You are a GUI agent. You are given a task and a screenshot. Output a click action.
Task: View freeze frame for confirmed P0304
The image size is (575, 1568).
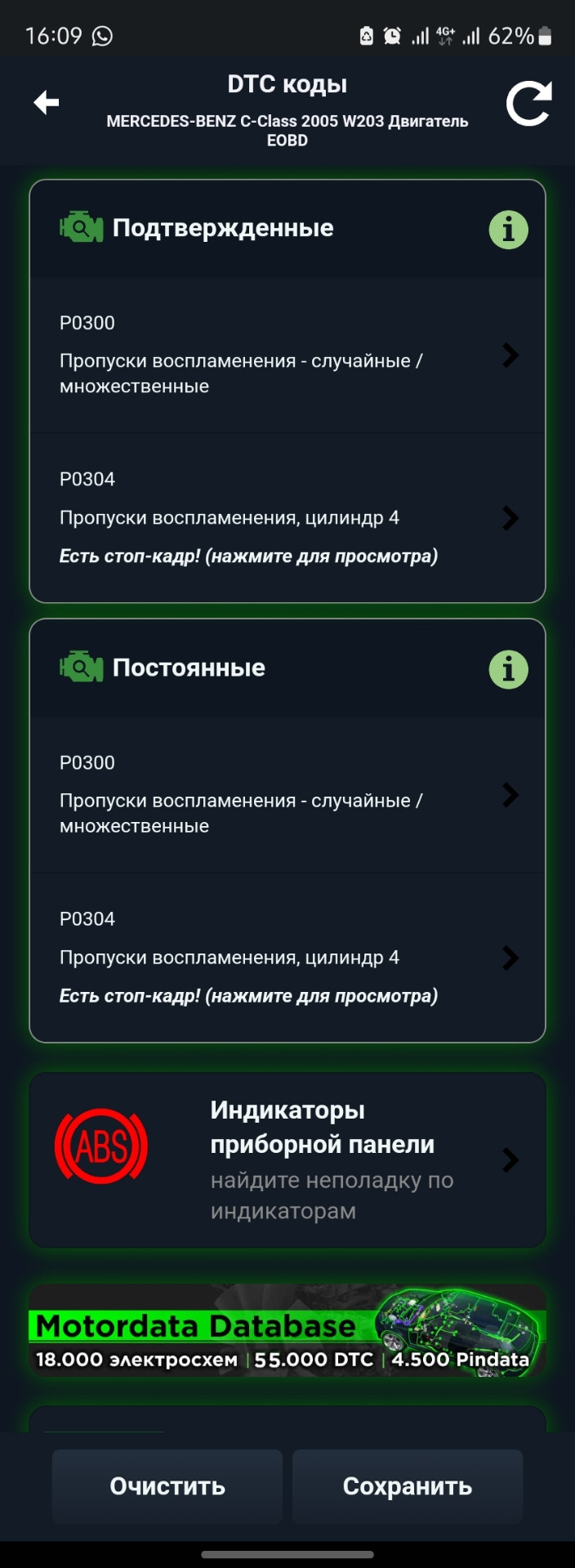pos(248,555)
